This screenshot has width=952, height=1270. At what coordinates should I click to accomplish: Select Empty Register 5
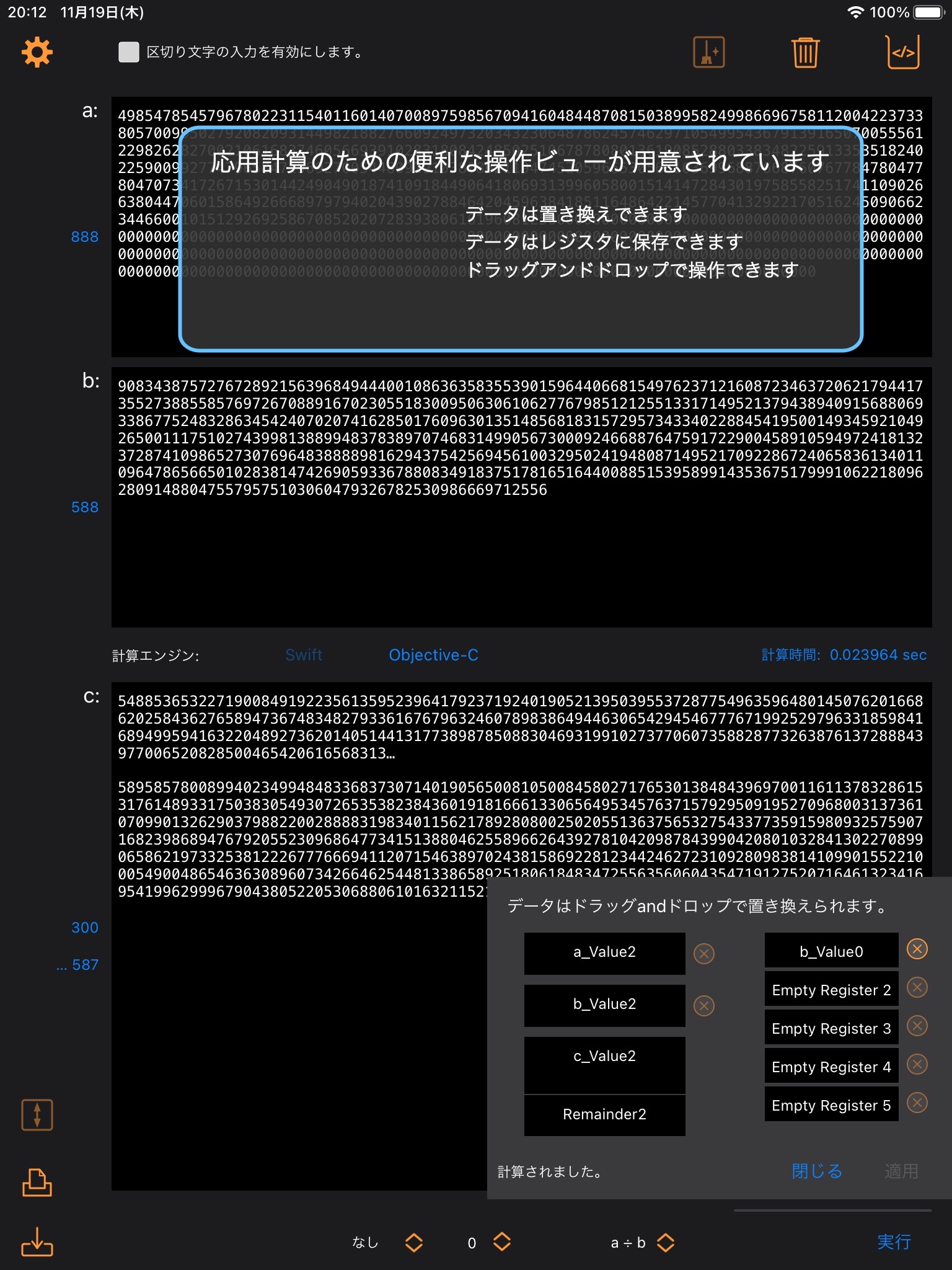click(831, 1104)
